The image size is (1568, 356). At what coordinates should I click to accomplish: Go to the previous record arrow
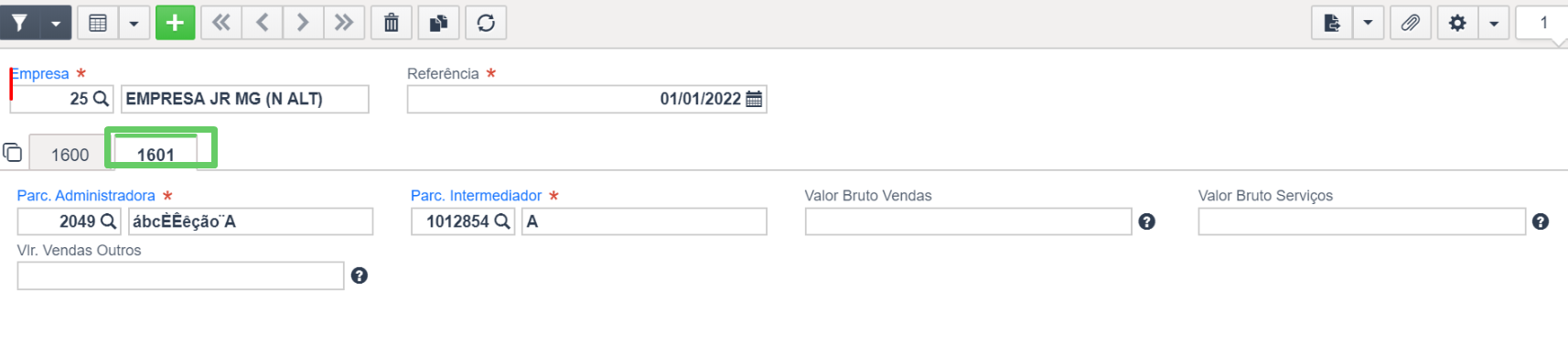point(262,23)
